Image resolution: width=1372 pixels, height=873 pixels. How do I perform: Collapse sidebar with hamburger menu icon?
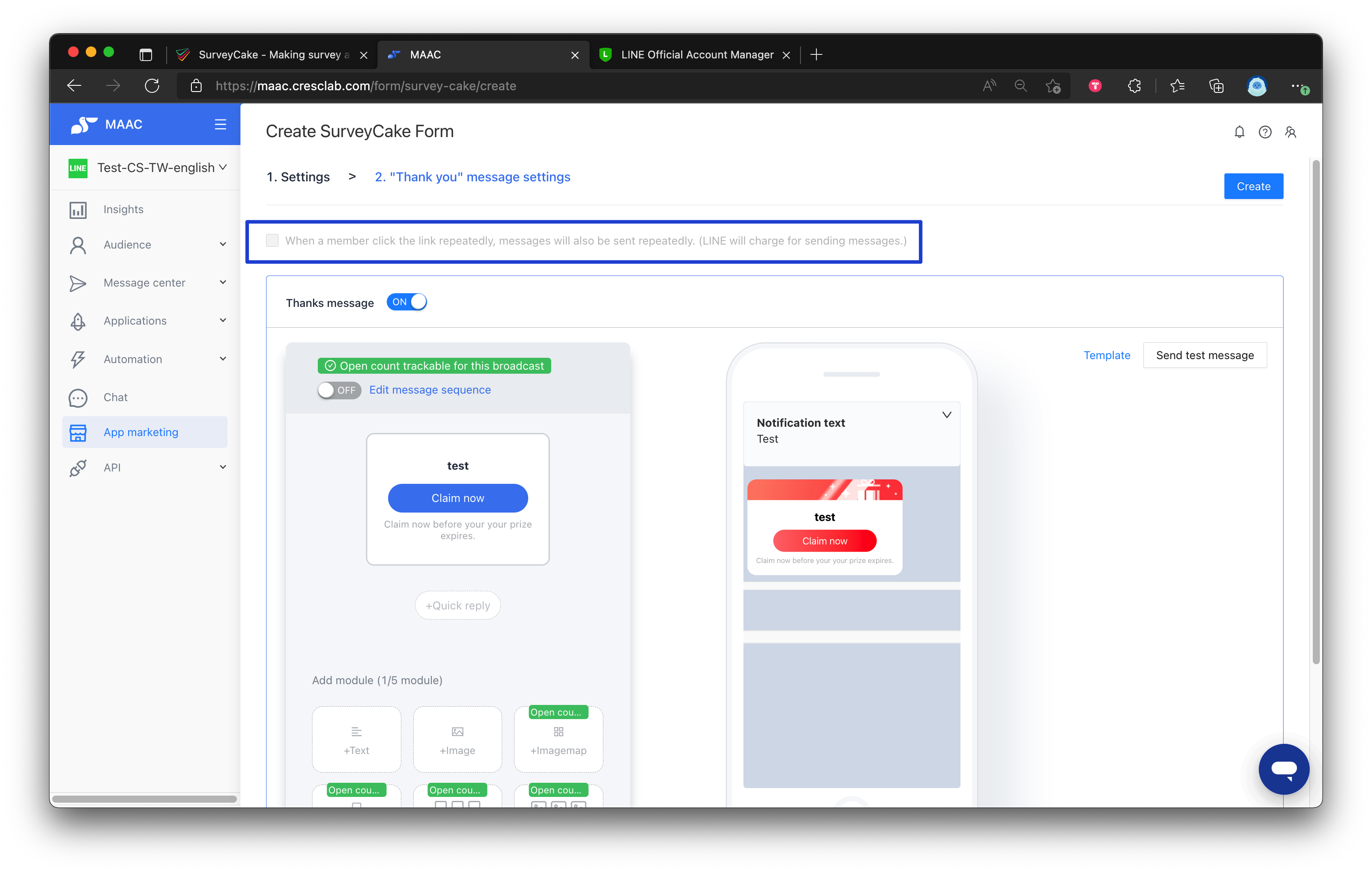(221, 124)
